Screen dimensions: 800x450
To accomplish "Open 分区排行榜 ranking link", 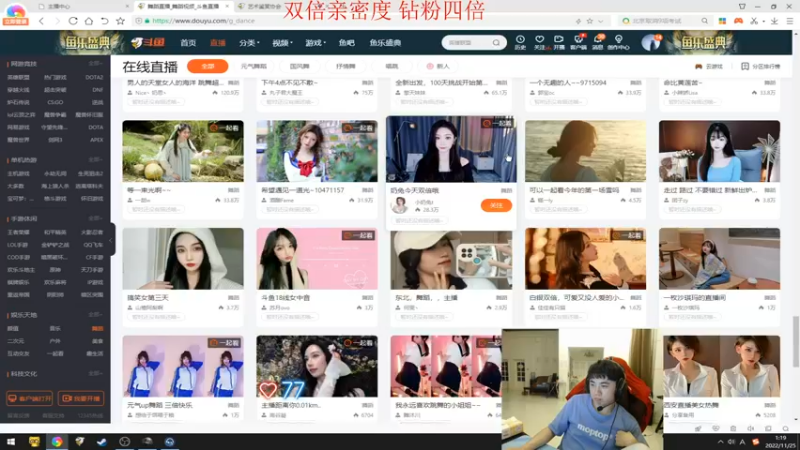I will (760, 66).
